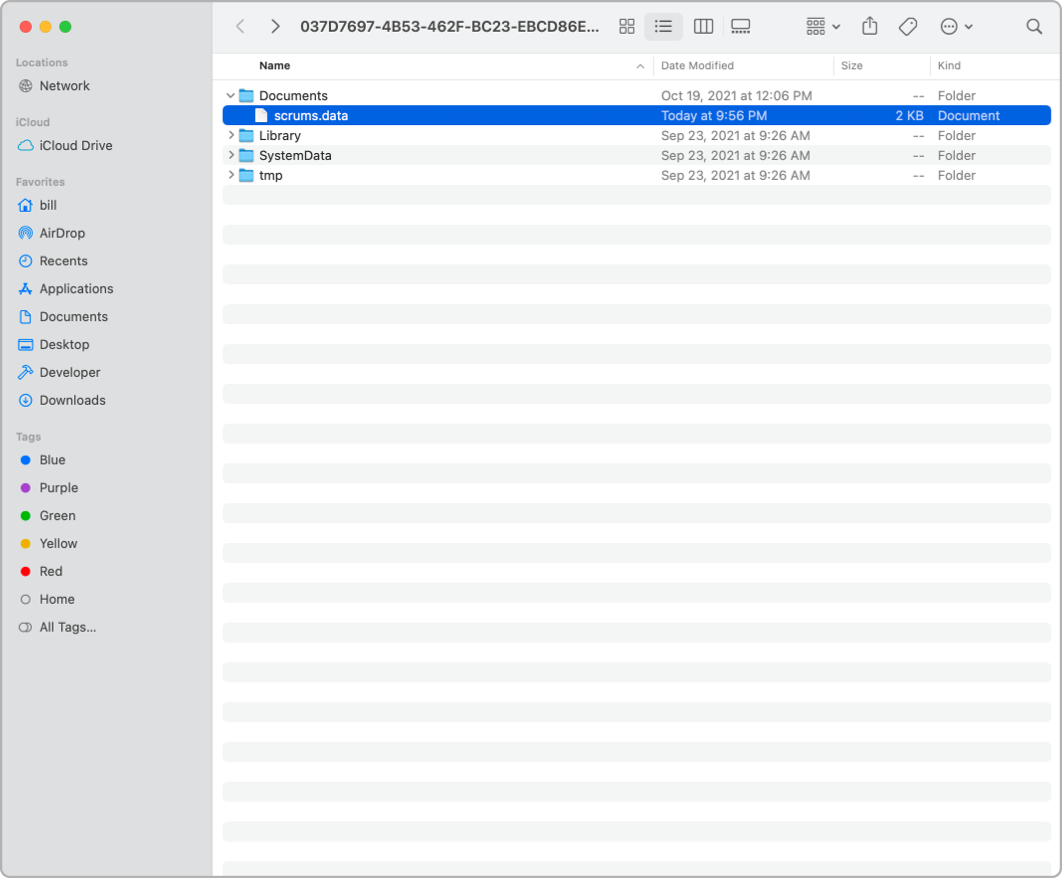Switch to gallery view
Viewport: 1062px width, 878px height.
click(x=741, y=27)
